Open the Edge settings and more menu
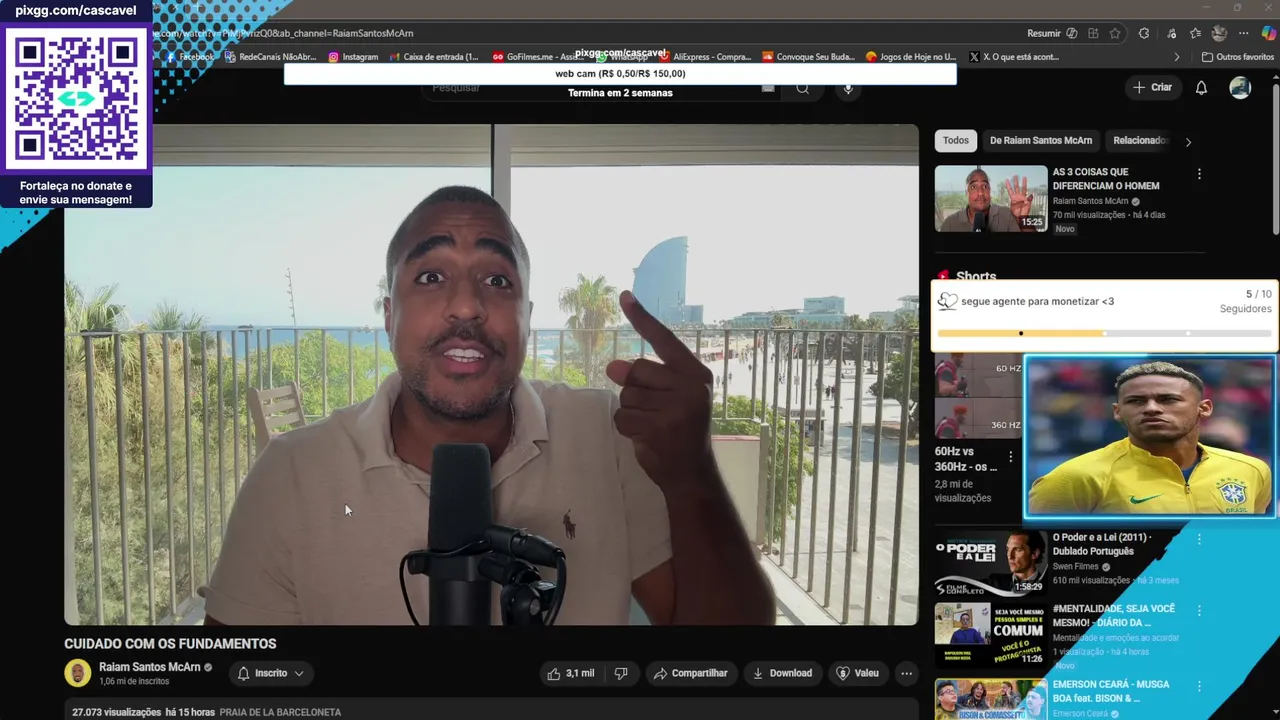 (1244, 33)
